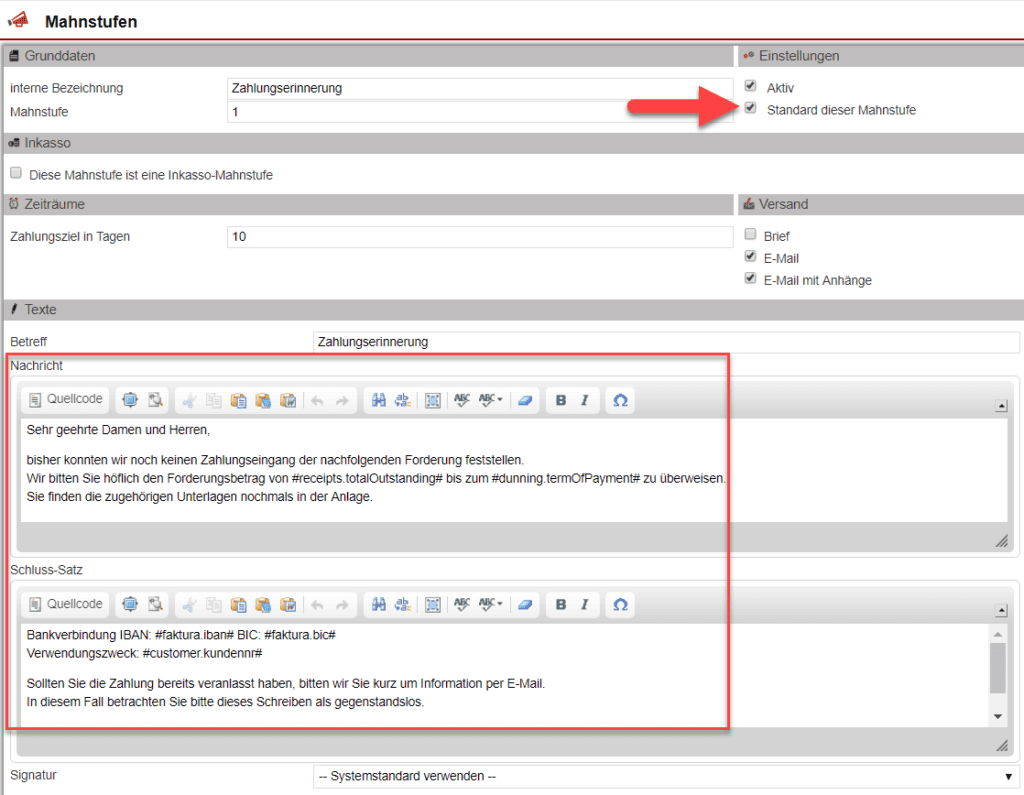Click the Select All icon in the Nachricht toolbar
The height and width of the screenshot is (795, 1024).
(x=432, y=400)
